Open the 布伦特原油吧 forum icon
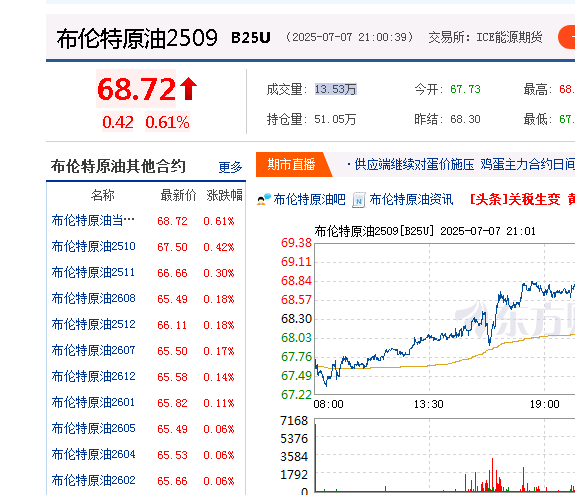The height and width of the screenshot is (495, 575). pos(264,199)
